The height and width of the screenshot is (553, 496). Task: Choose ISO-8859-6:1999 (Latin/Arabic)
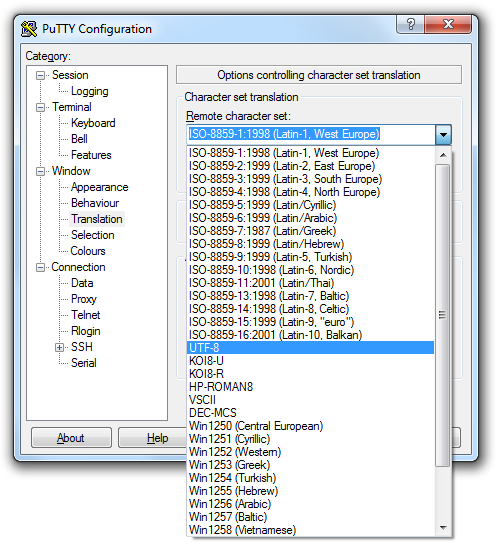[310, 218]
